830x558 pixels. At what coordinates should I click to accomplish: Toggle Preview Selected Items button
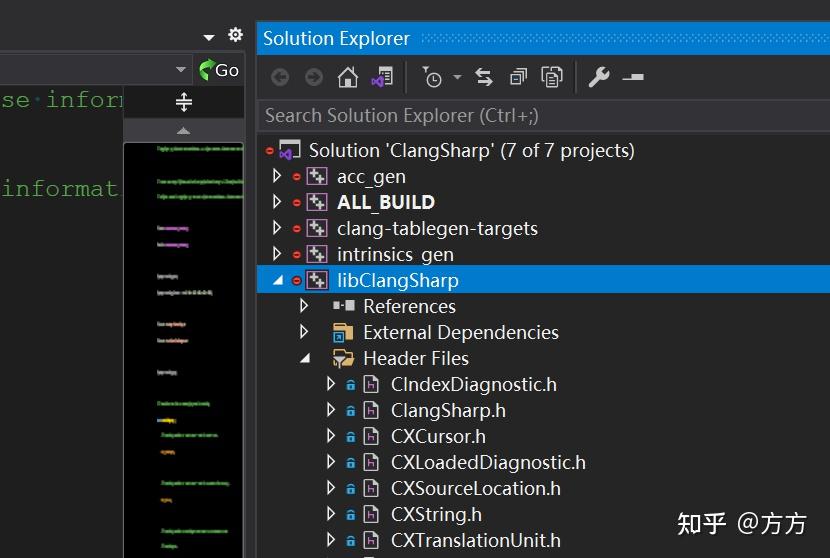[632, 77]
